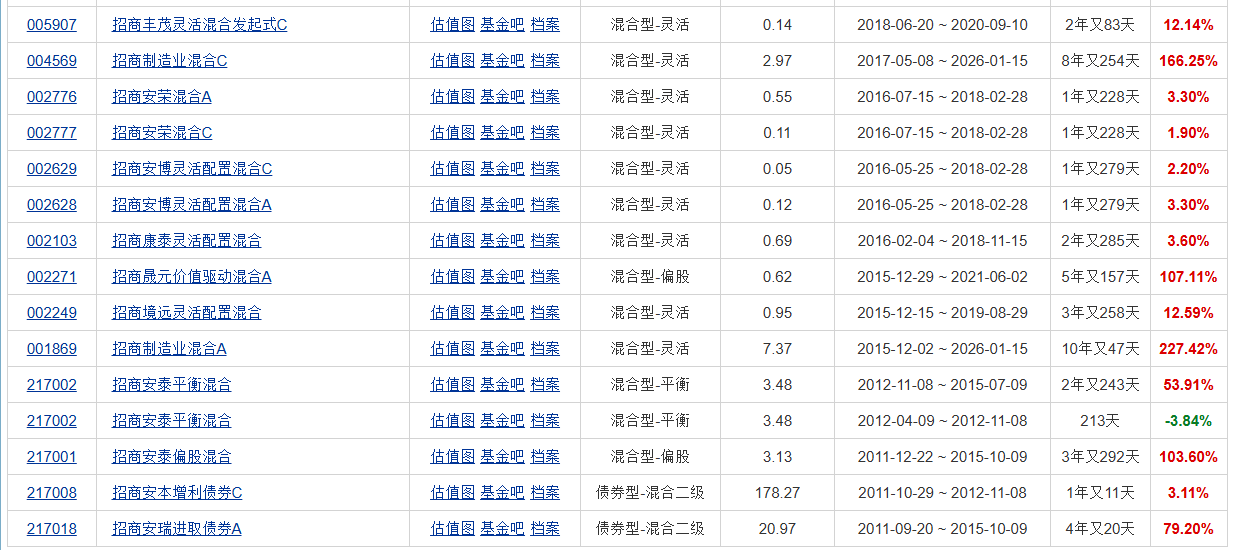Screen dimensions: 1233x550
Task: Select the 166.25% return value
Action: (1188, 61)
